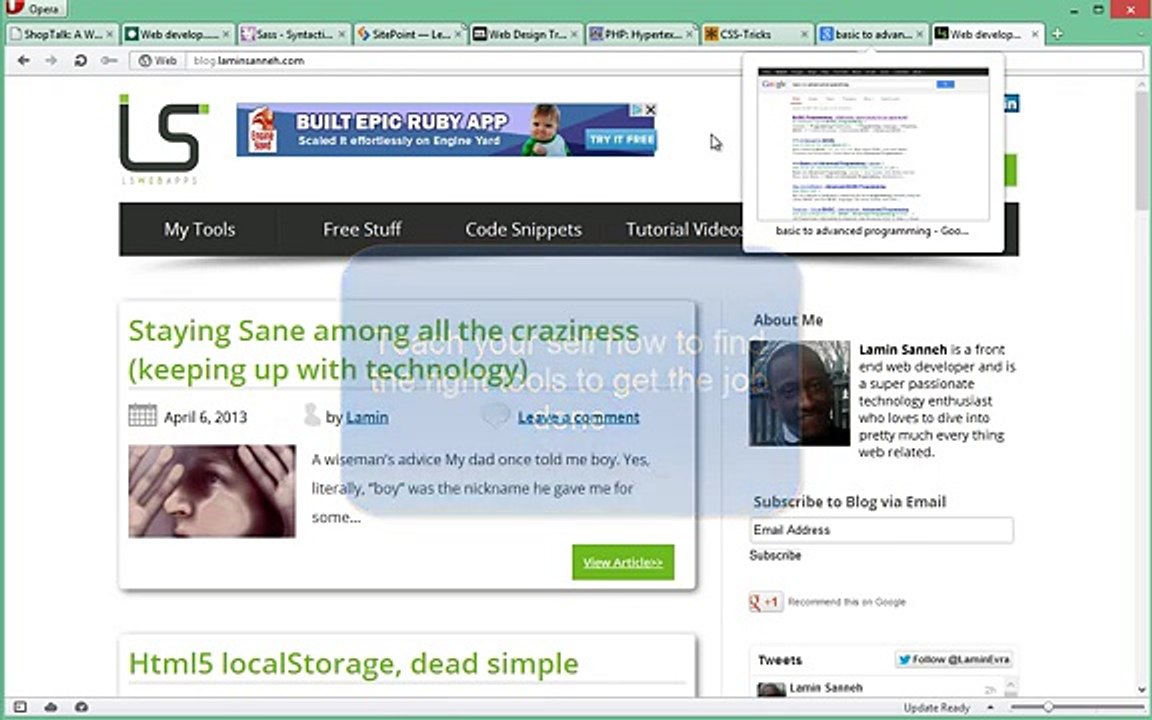Switch to the SitePoint tab
Image resolution: width=1152 pixels, height=720 pixels.
(x=408, y=34)
